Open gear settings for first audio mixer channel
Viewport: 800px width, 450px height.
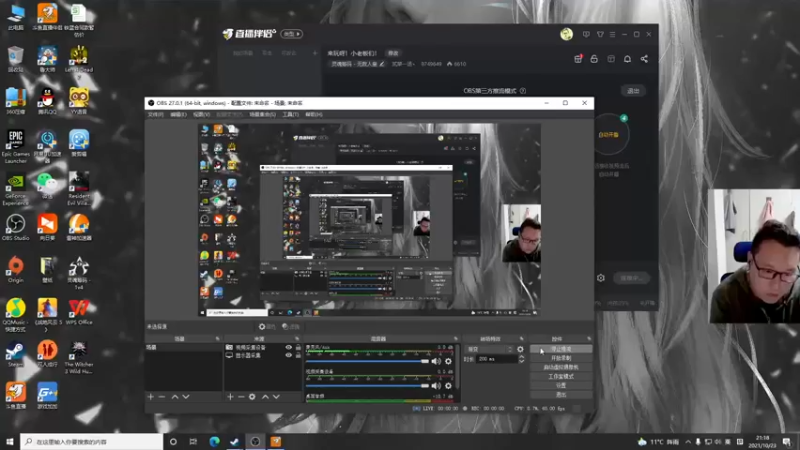448,361
